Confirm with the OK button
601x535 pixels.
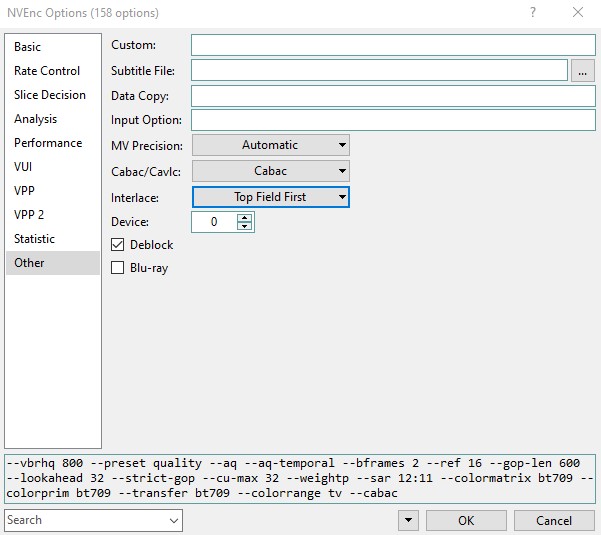point(466,520)
